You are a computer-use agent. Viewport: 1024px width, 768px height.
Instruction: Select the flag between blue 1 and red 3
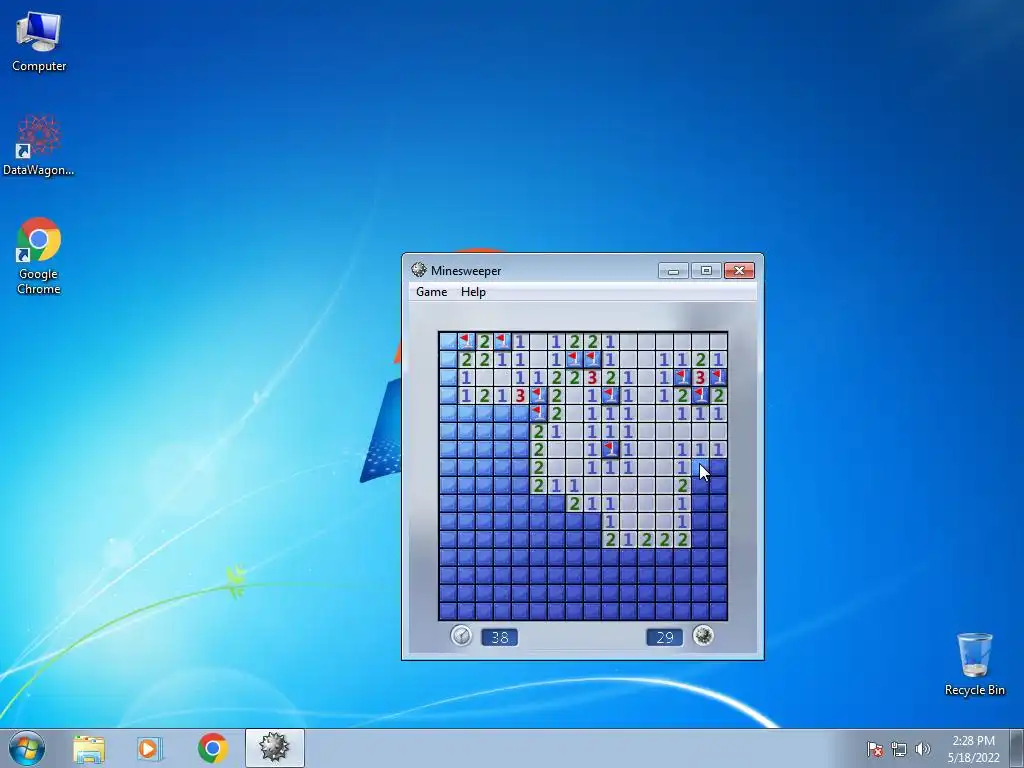[x=682, y=377]
